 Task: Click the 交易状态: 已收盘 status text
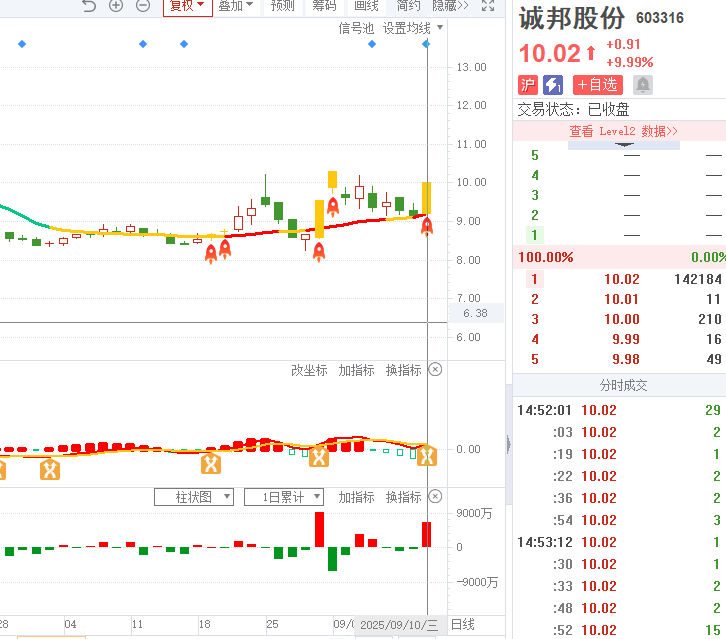tap(573, 110)
